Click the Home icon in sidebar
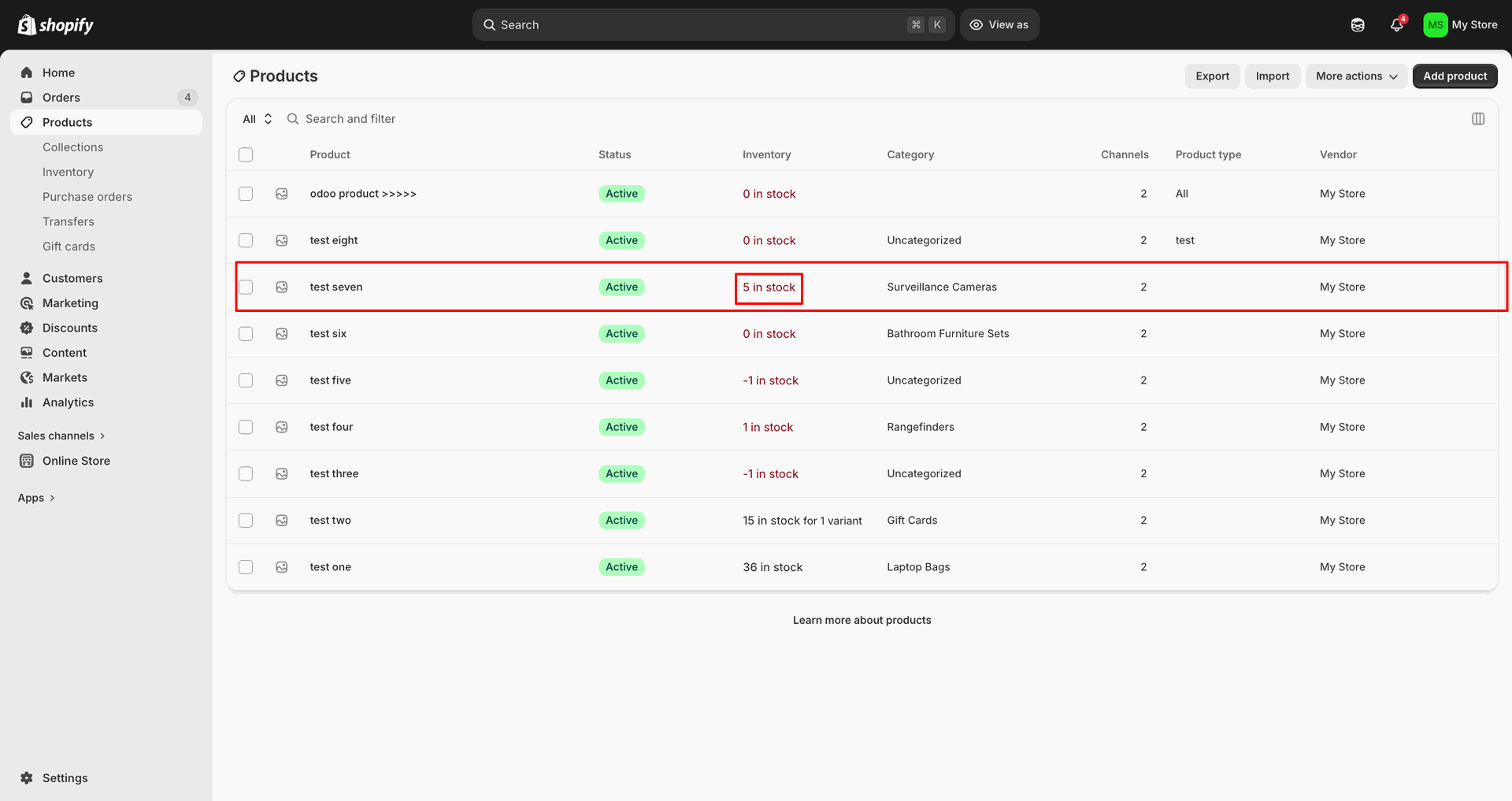The height and width of the screenshot is (801, 1512). point(27,72)
